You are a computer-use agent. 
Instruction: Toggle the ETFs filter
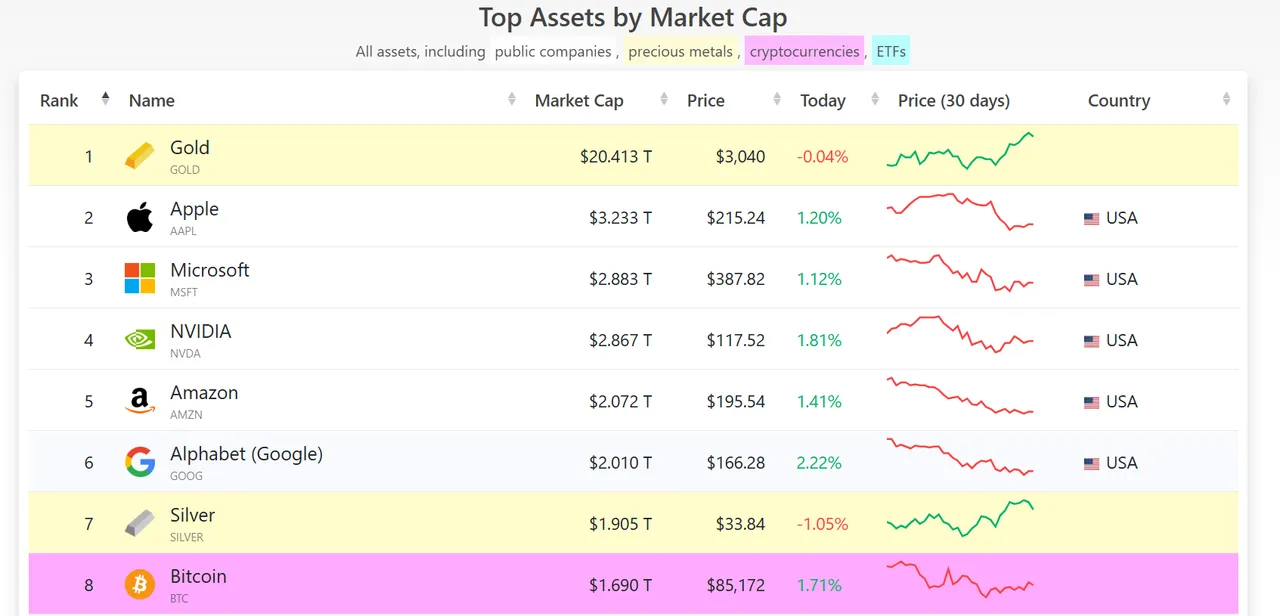point(891,51)
